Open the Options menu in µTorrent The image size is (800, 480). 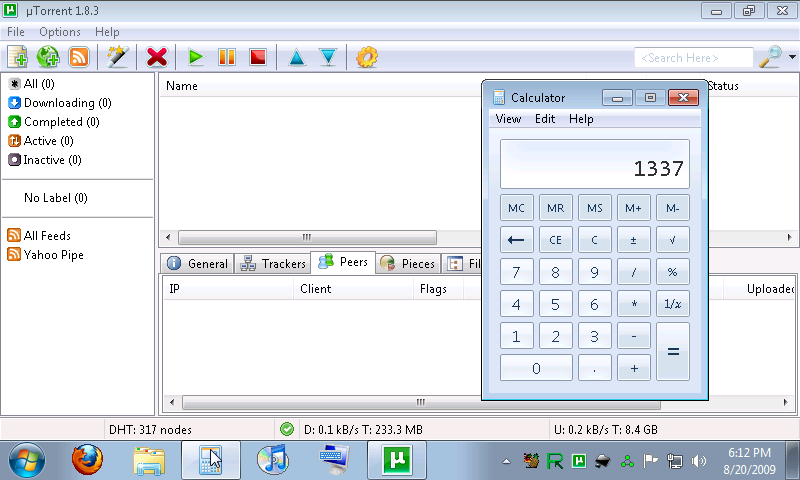[60, 32]
